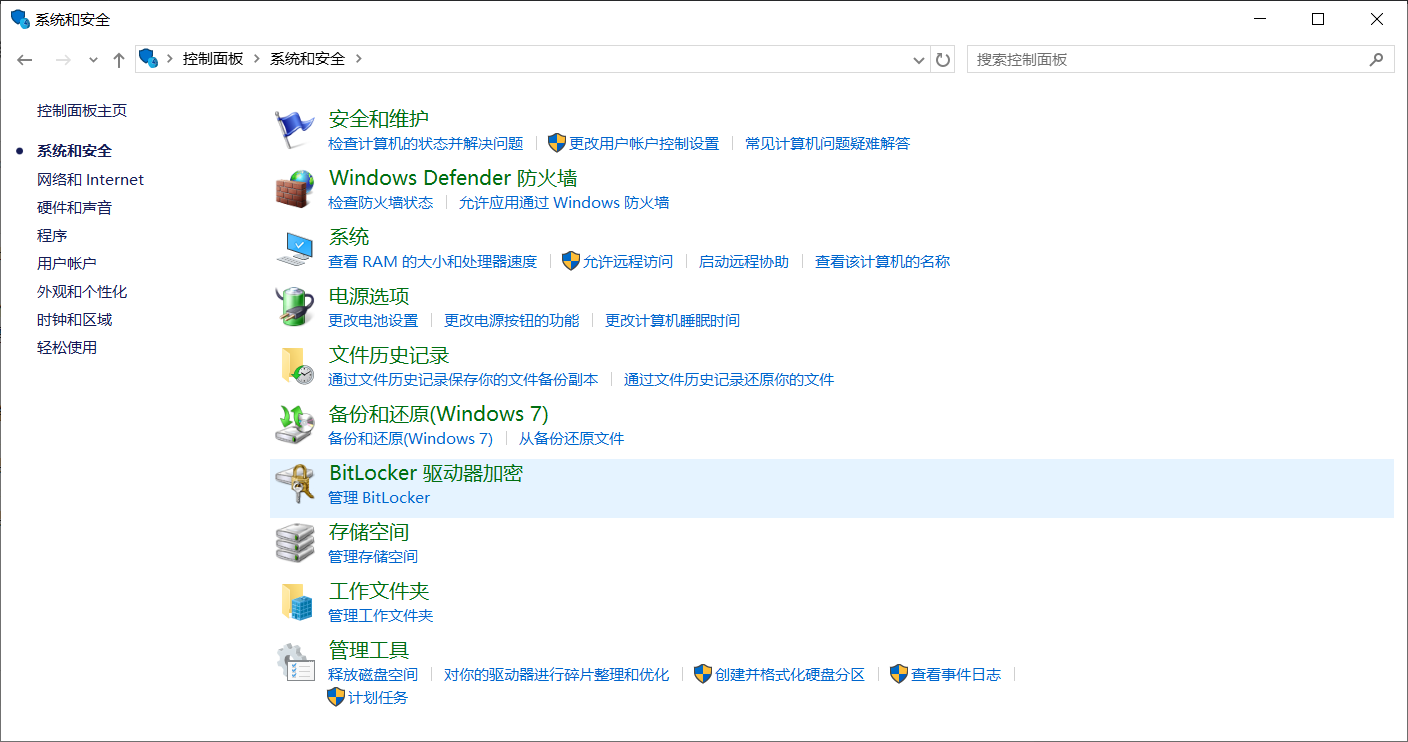This screenshot has width=1408, height=742.
Task: Open the recent locations dropdown arrow
Action: point(93,60)
